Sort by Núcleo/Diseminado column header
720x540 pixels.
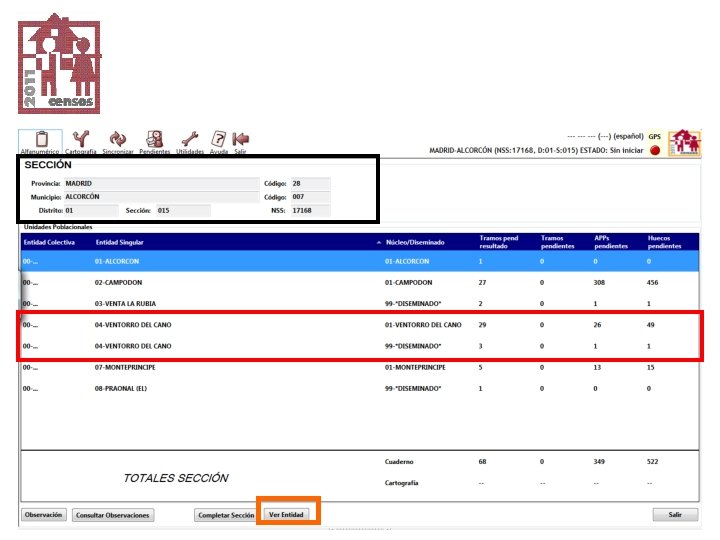click(415, 242)
